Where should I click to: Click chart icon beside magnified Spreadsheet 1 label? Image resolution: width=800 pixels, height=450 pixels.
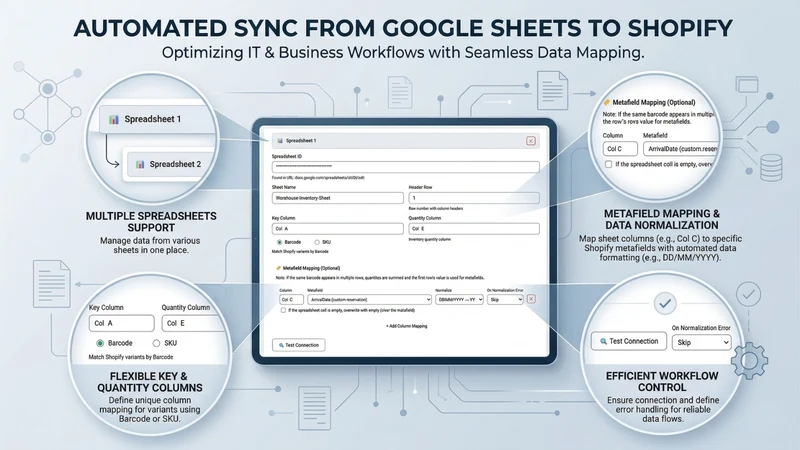(114, 119)
